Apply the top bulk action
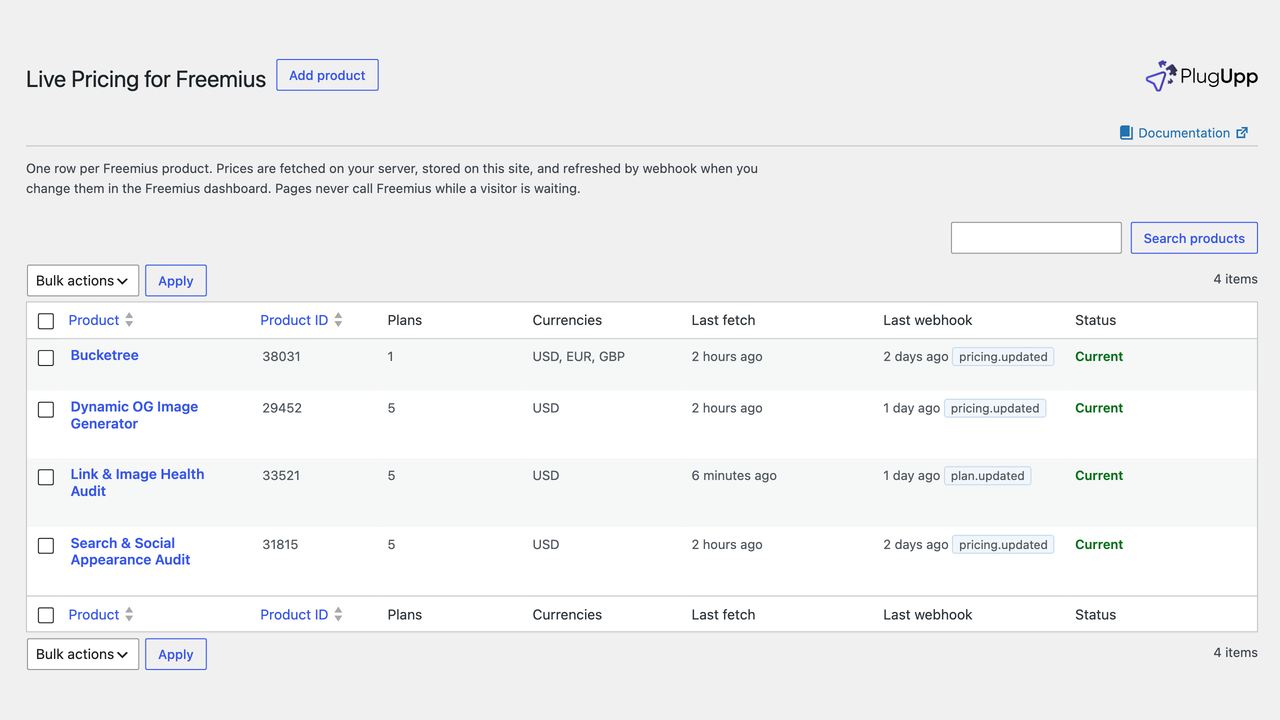The width and height of the screenshot is (1280, 720). point(176,281)
